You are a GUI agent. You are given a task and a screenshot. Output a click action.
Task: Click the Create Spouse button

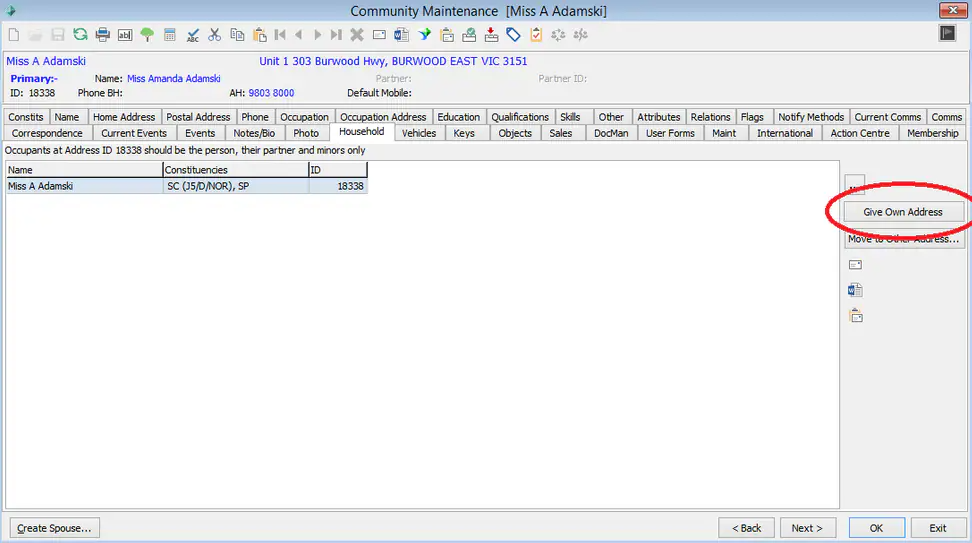tap(55, 528)
